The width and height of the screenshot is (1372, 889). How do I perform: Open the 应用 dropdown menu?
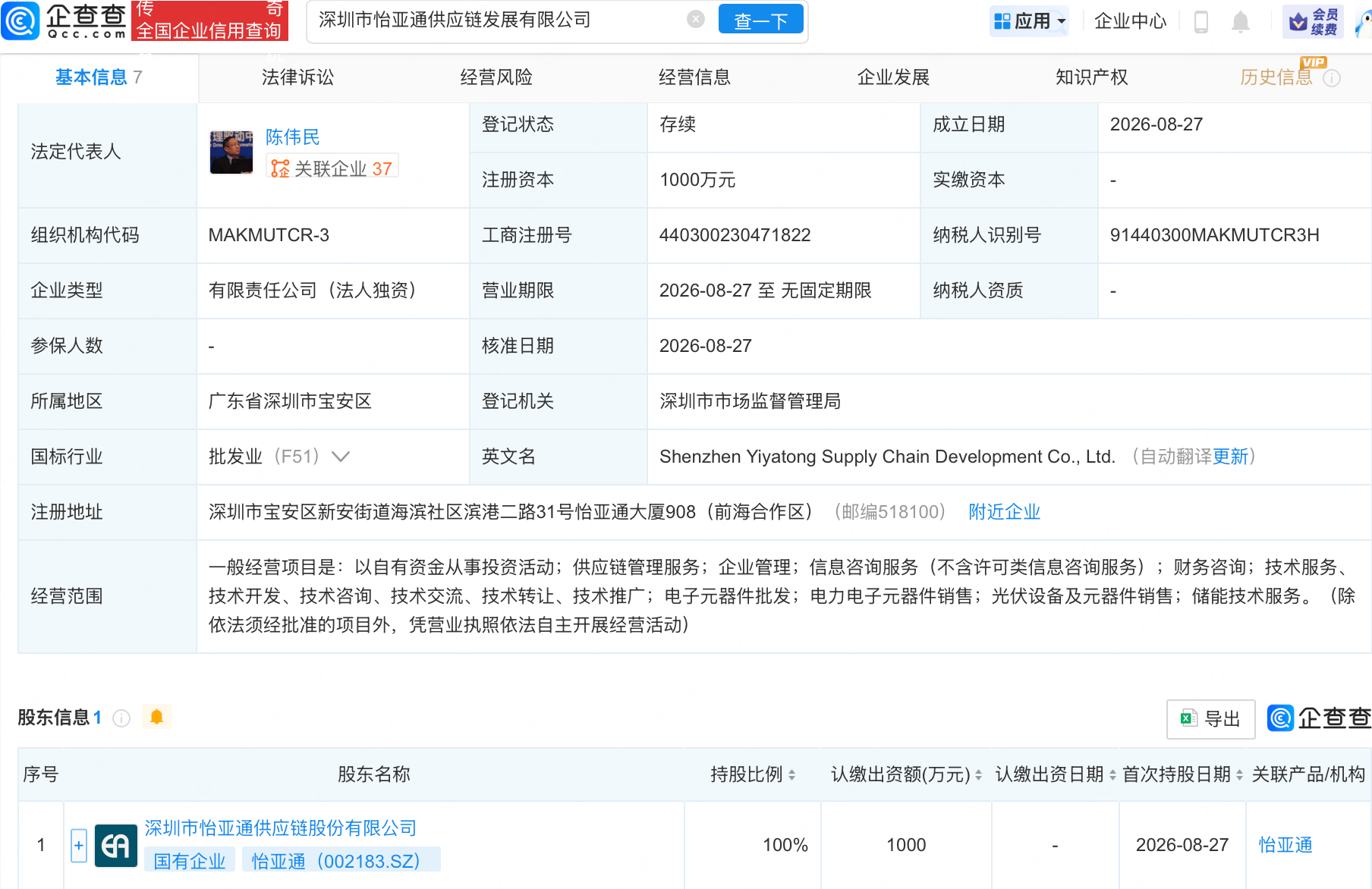point(1030,20)
